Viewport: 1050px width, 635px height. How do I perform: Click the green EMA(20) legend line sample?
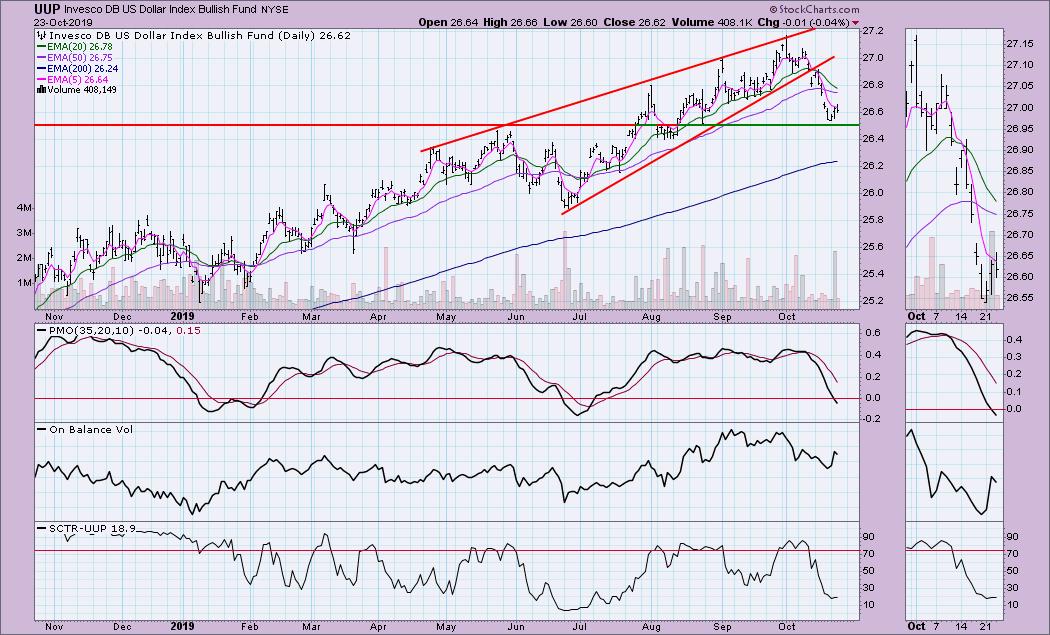[x=42, y=47]
